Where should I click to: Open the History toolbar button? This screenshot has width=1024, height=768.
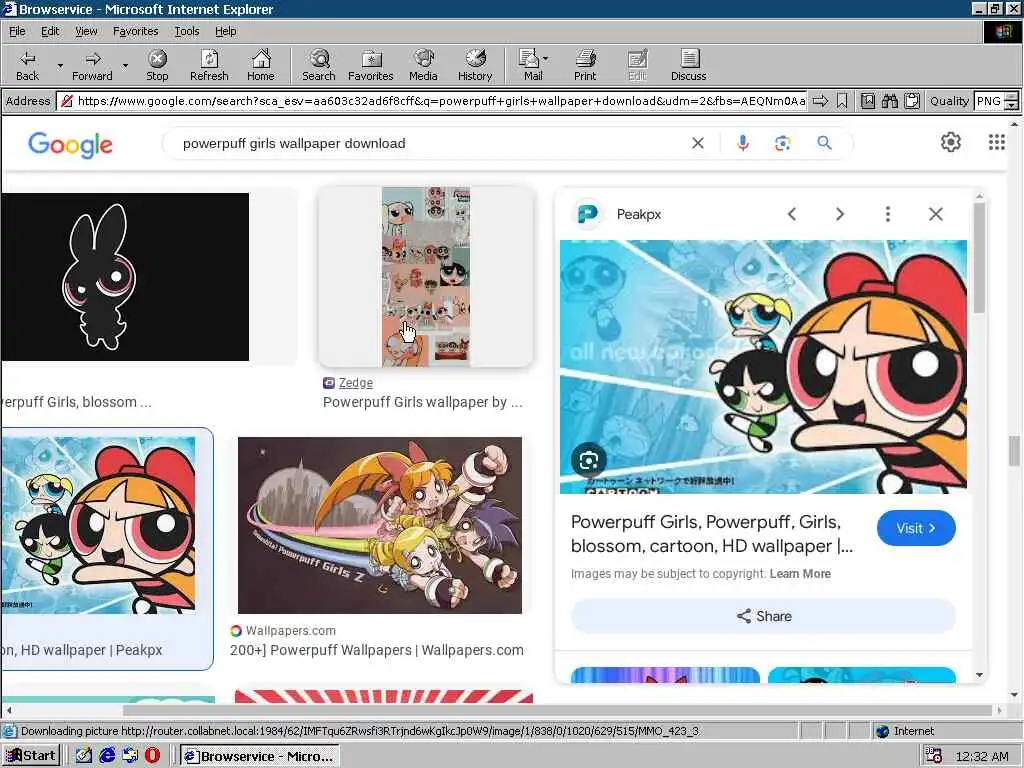(x=475, y=65)
